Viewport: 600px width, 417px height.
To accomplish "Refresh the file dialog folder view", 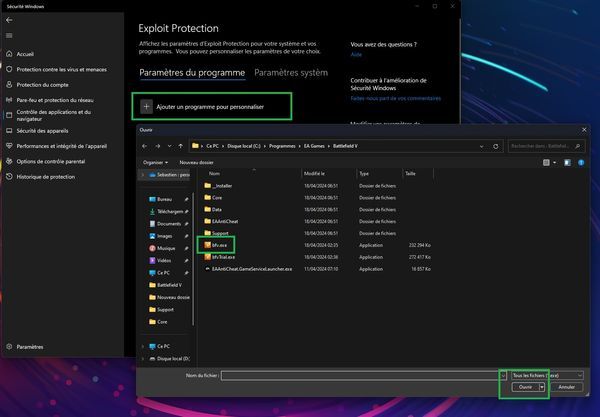I will pos(495,146).
